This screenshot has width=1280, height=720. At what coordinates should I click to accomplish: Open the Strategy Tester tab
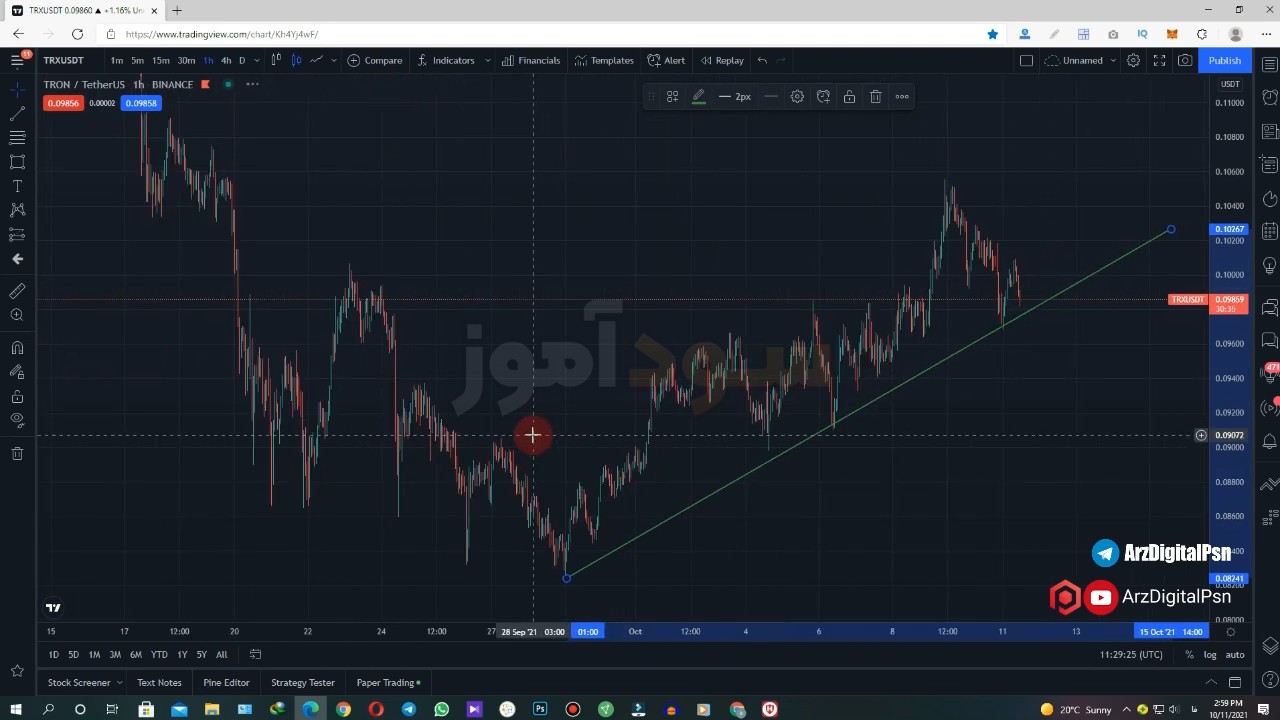pyautogui.click(x=303, y=683)
